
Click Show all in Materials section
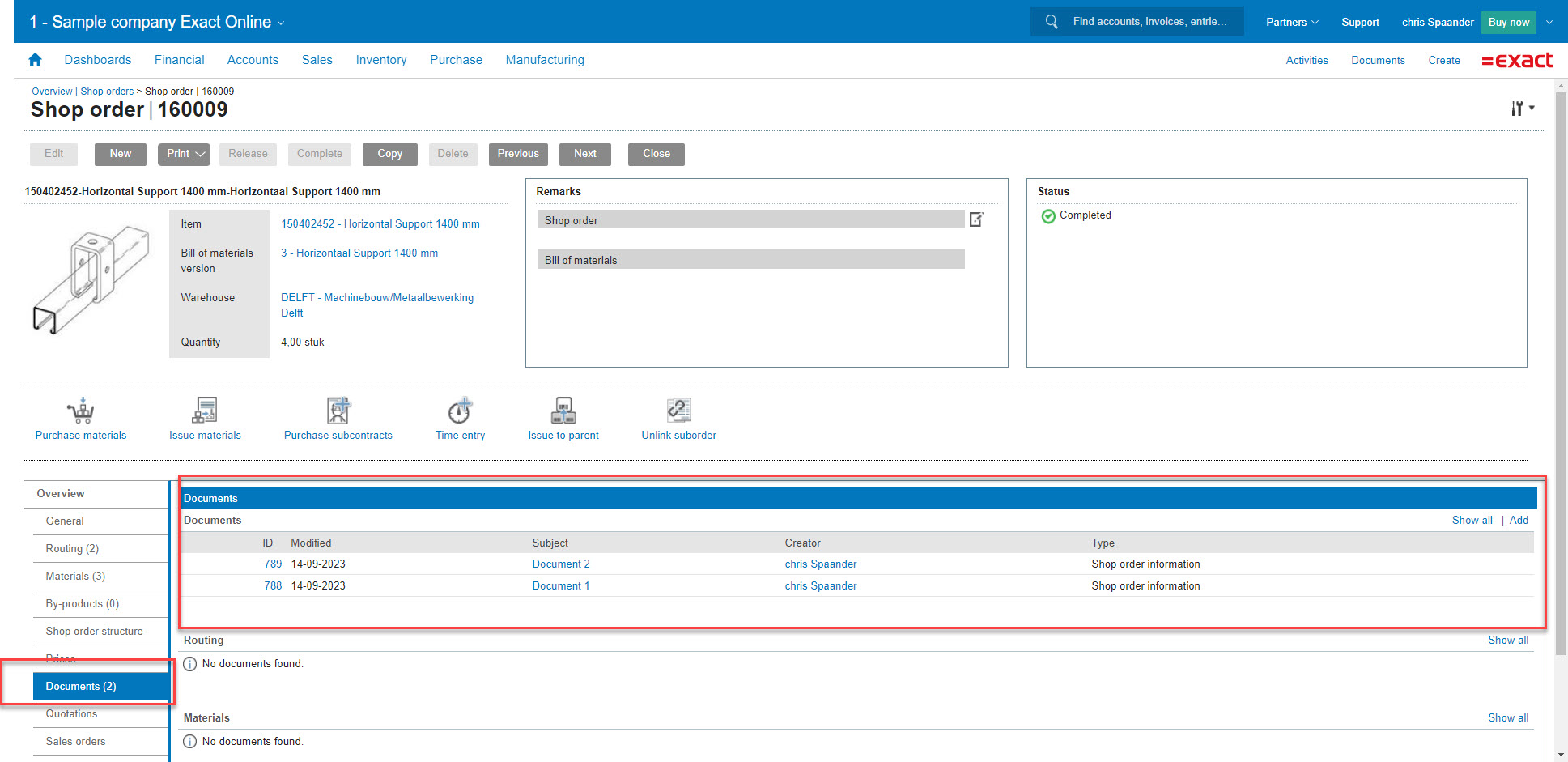click(1508, 718)
